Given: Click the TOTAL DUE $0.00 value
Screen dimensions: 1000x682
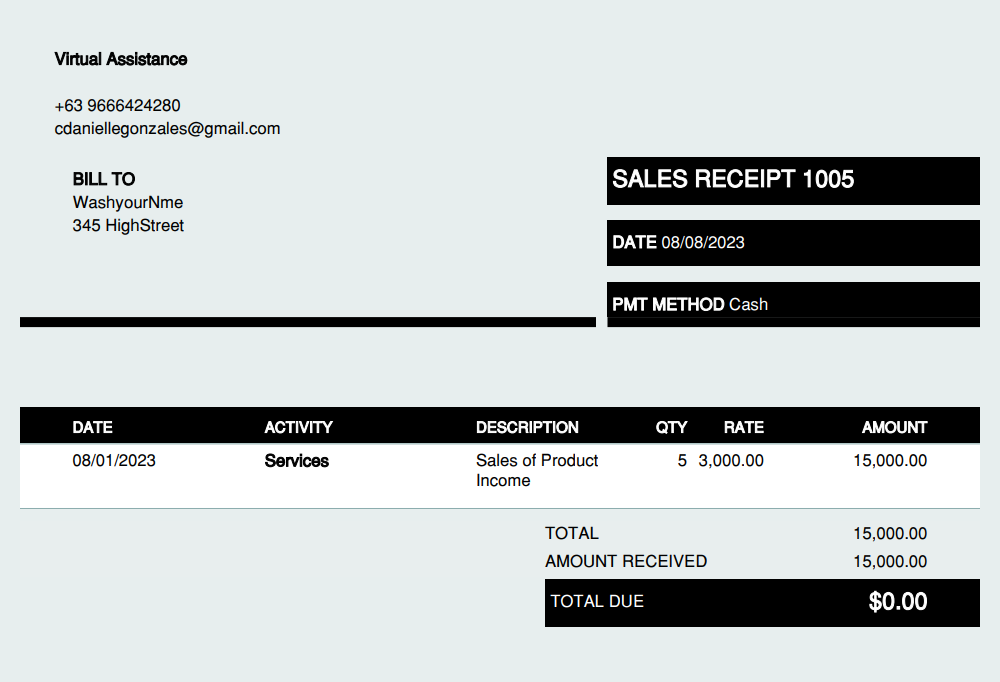Looking at the screenshot, I should tap(897, 602).
